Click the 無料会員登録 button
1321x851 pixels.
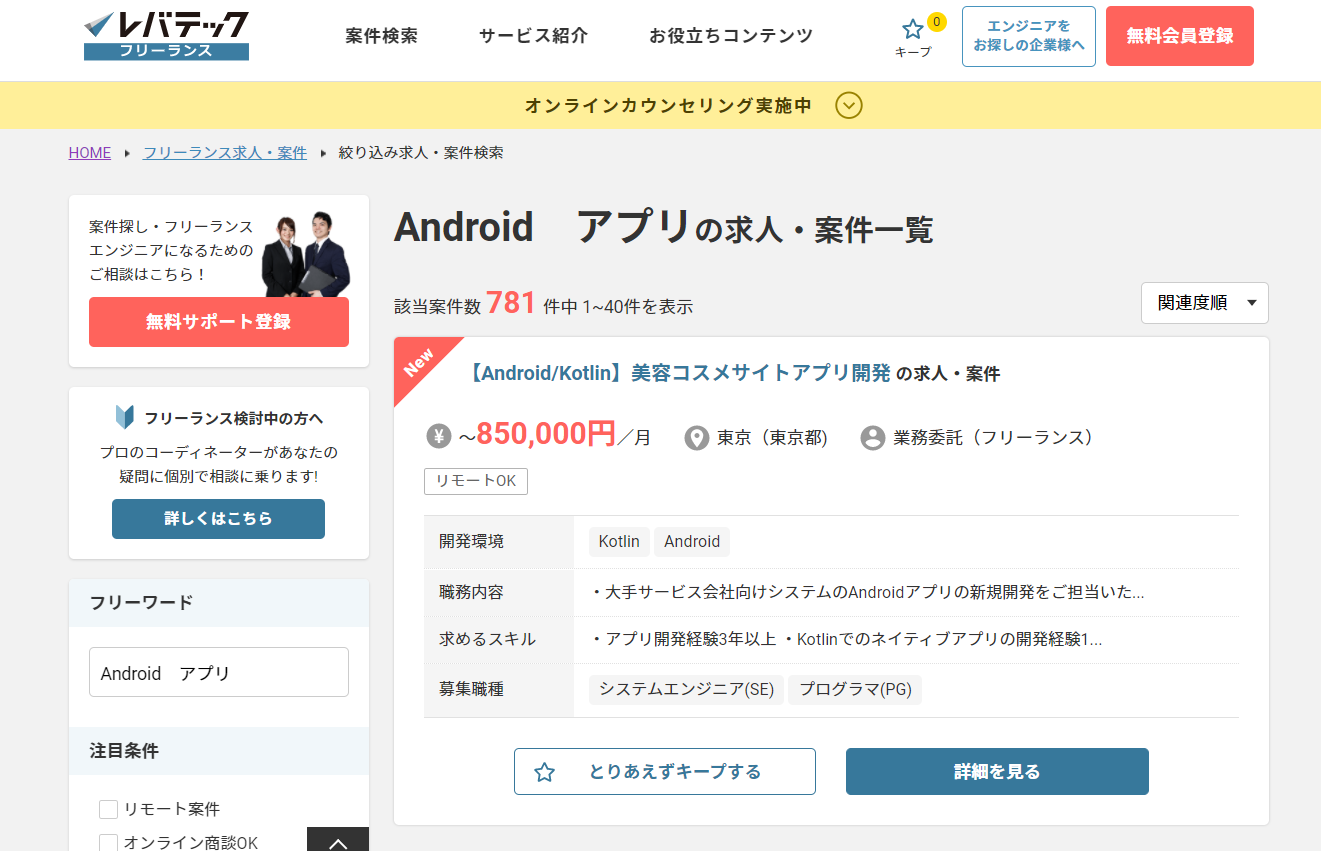(x=1179, y=36)
